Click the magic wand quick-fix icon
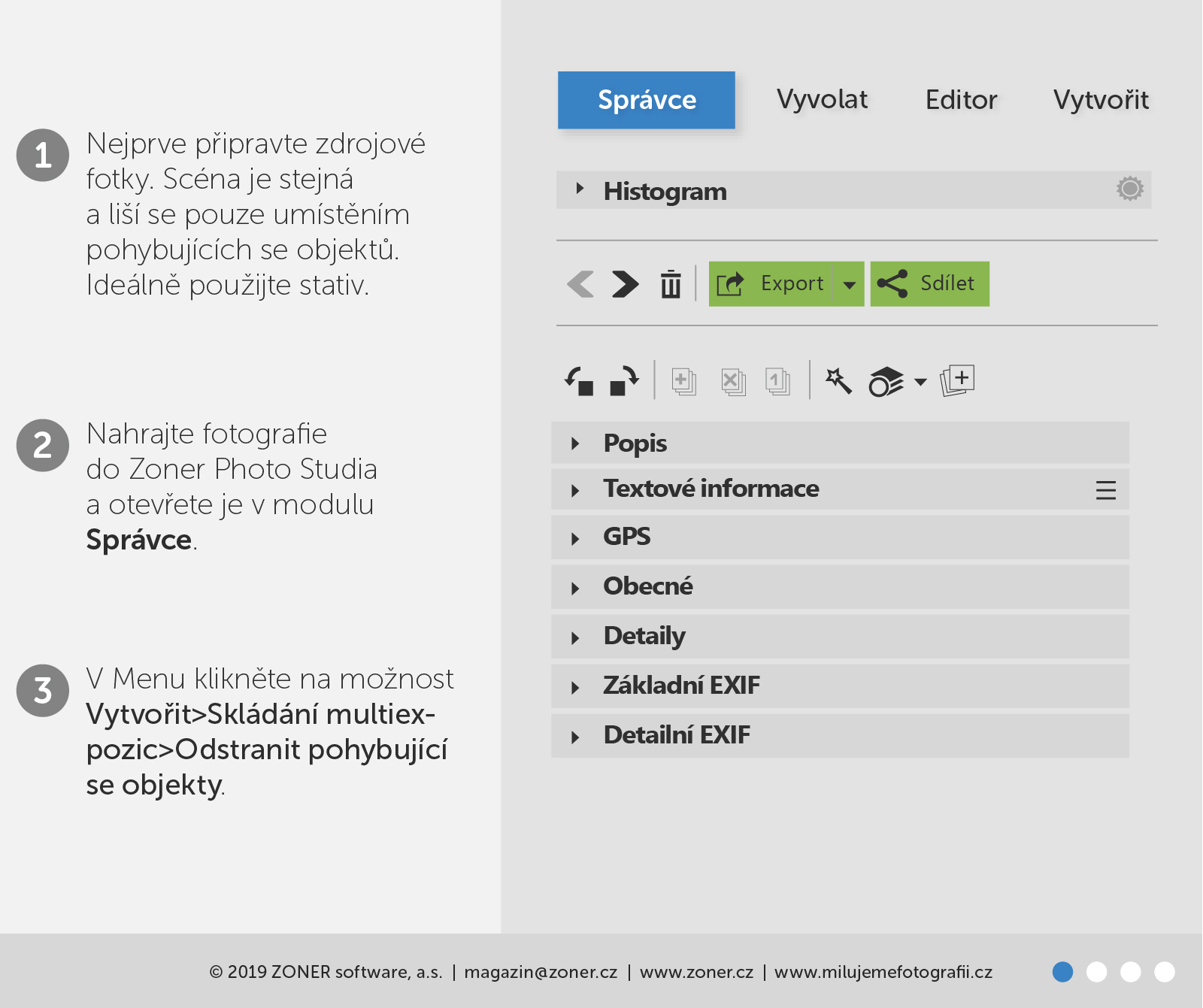Image resolution: width=1203 pixels, height=1008 pixels. pos(838,381)
